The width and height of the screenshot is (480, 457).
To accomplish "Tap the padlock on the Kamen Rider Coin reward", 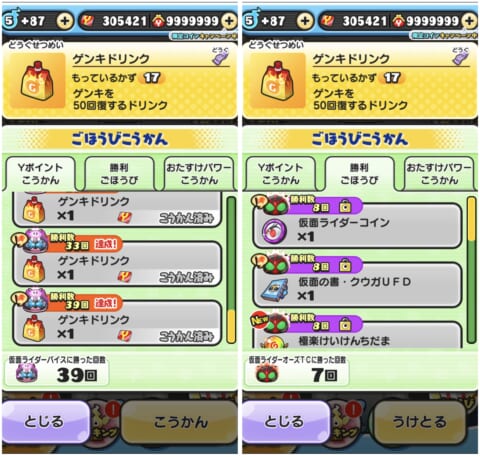I will [x=345, y=207].
